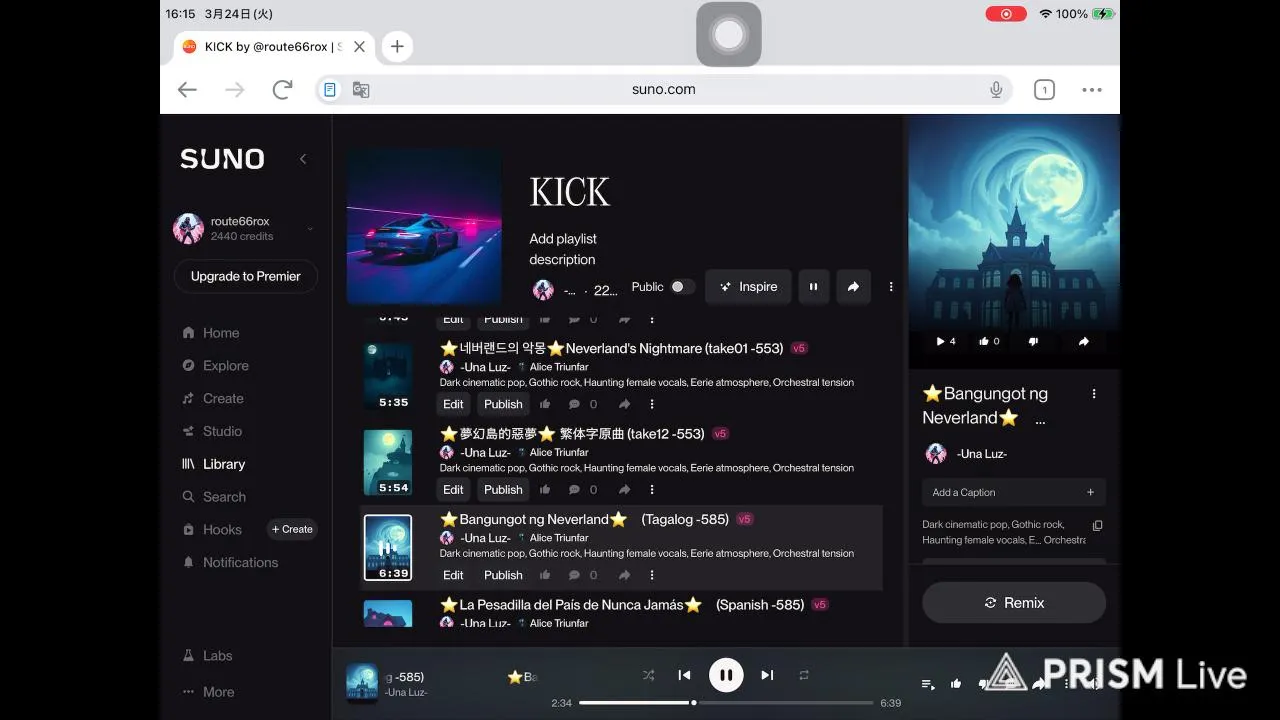This screenshot has height=720, width=1280.
Task: Pause the KICK playlist from header
Action: coord(813,287)
